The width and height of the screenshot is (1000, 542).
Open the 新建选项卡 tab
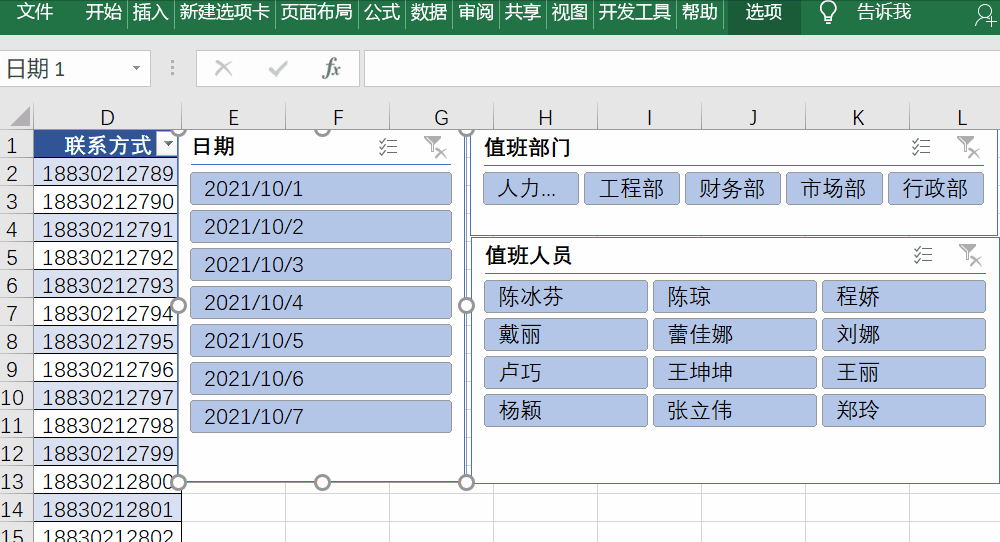[224, 11]
